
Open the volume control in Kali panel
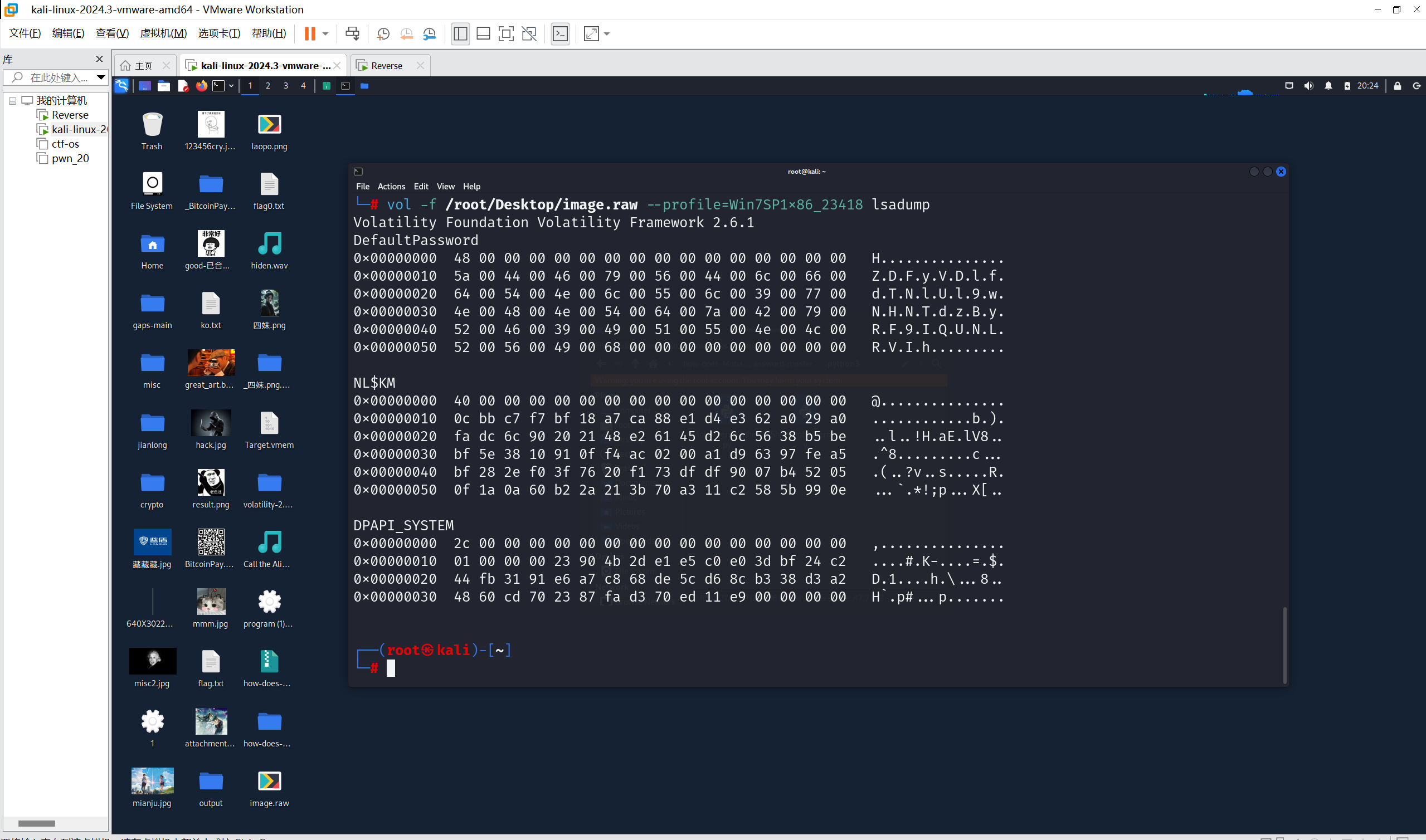[1308, 85]
